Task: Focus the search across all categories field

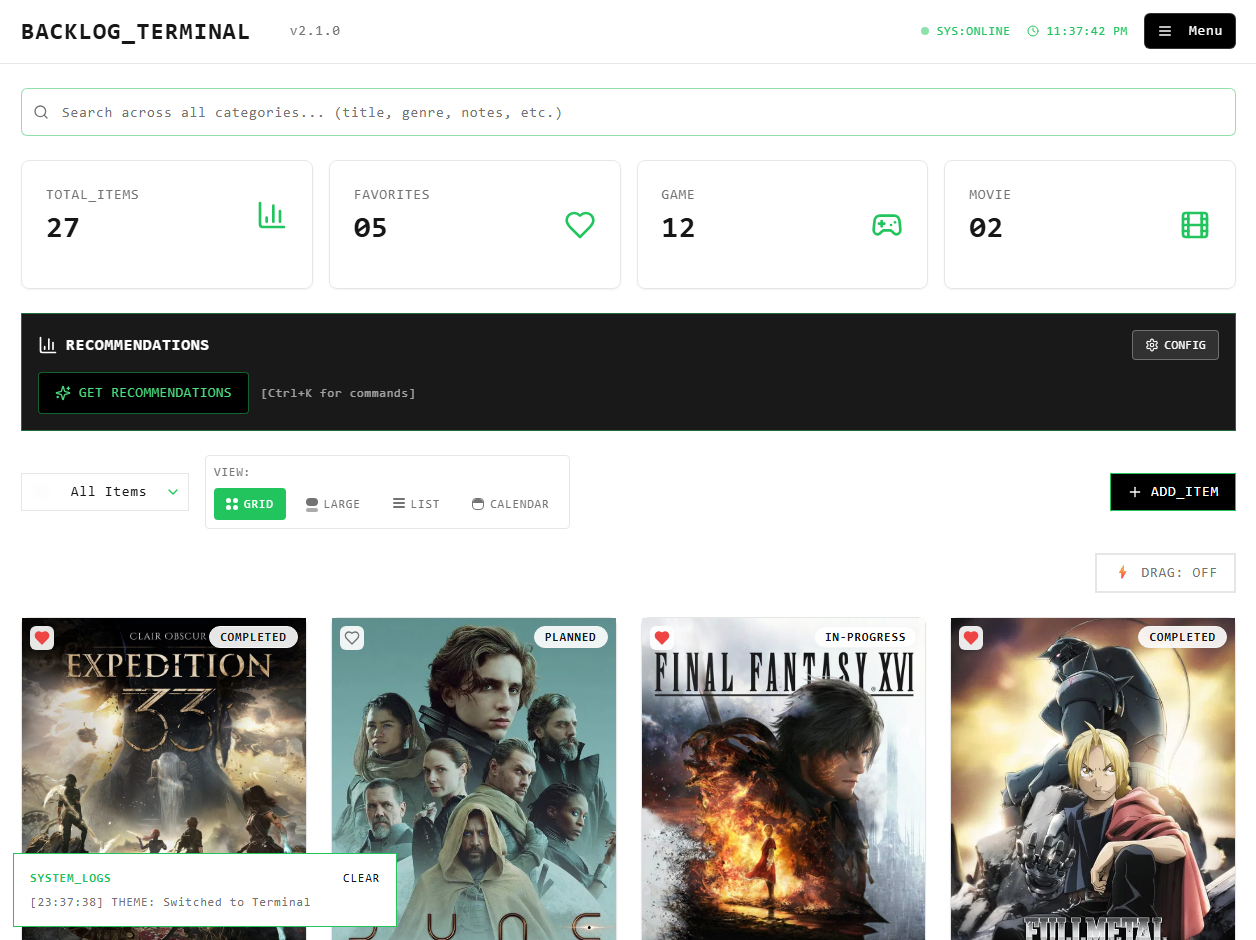Action: pyautogui.click(x=640, y=113)
